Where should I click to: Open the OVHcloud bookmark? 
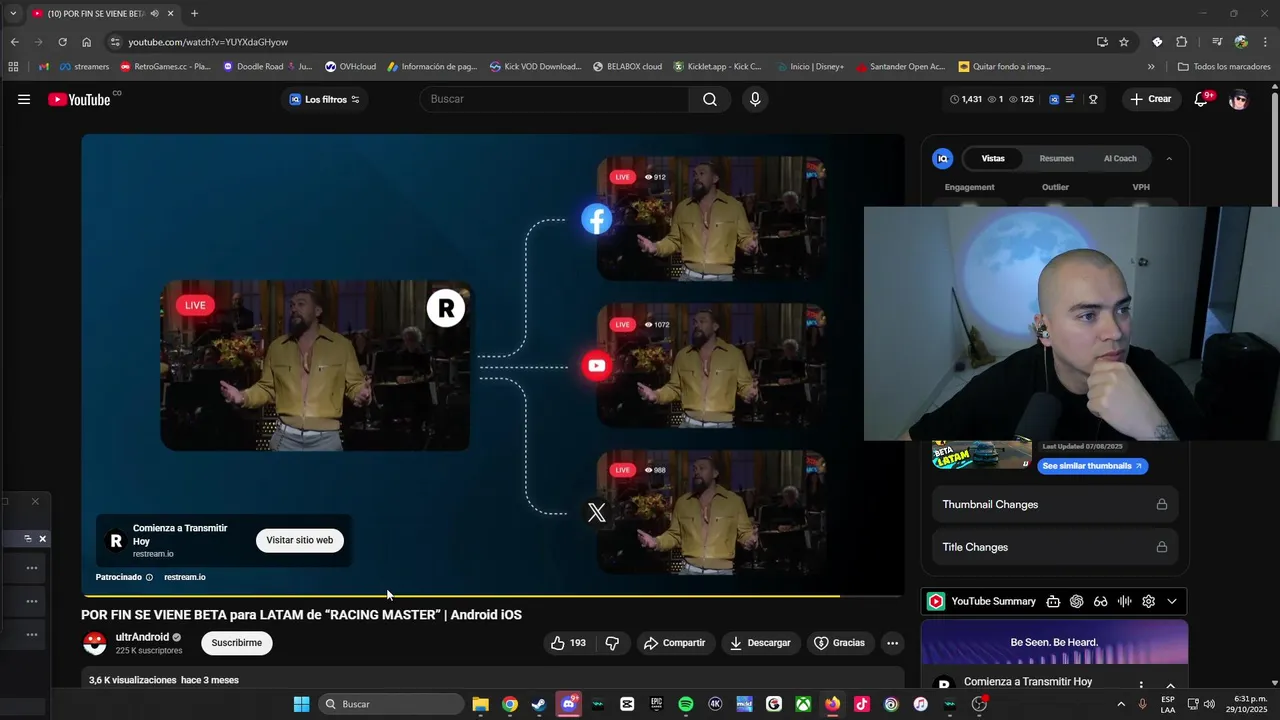pyautogui.click(x=350, y=67)
